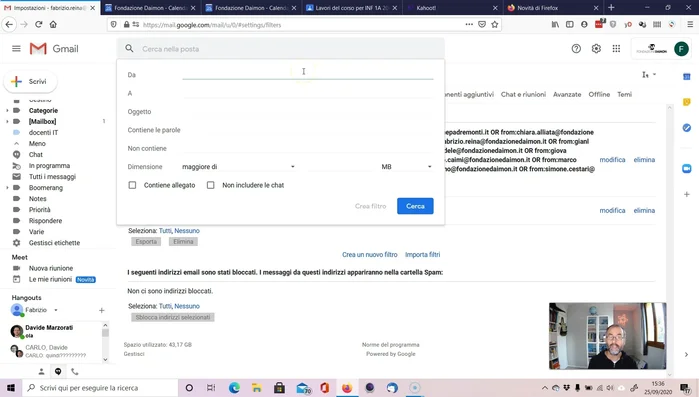This screenshot has height=397, width=699.
Task: Save page to Pocket icon
Action: click(482, 25)
